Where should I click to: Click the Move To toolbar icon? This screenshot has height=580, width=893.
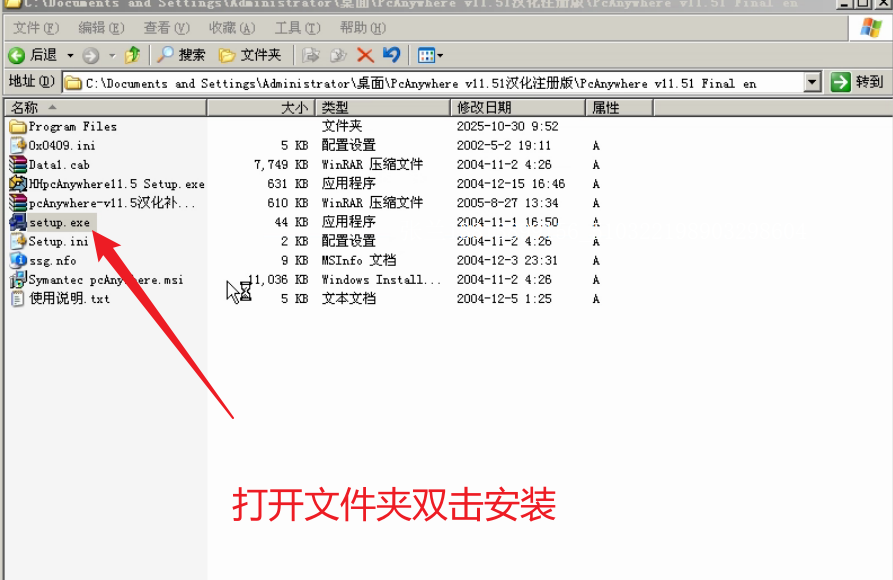[310, 55]
